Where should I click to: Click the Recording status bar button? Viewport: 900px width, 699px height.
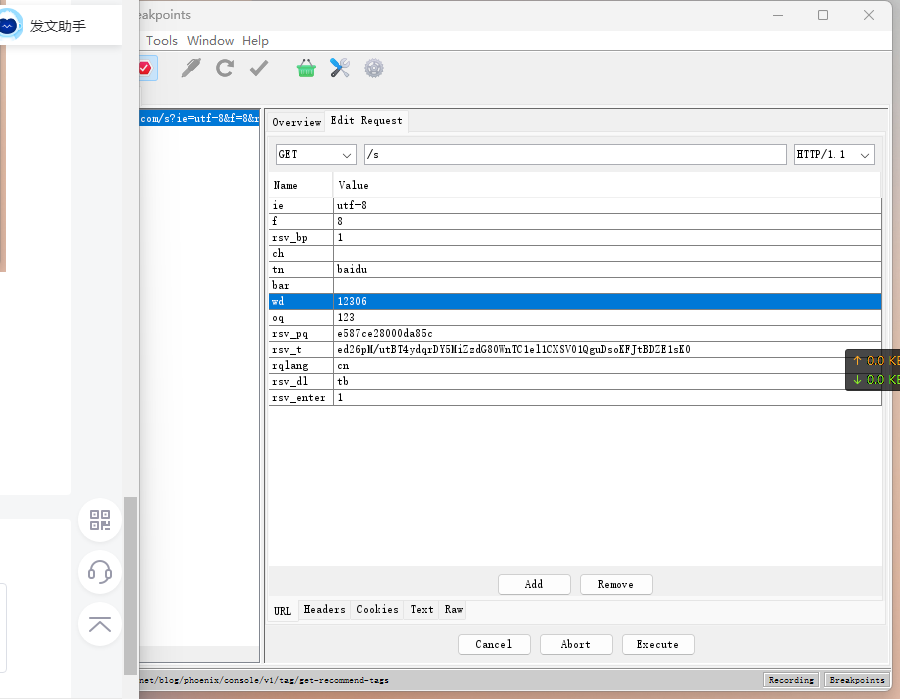click(791, 680)
